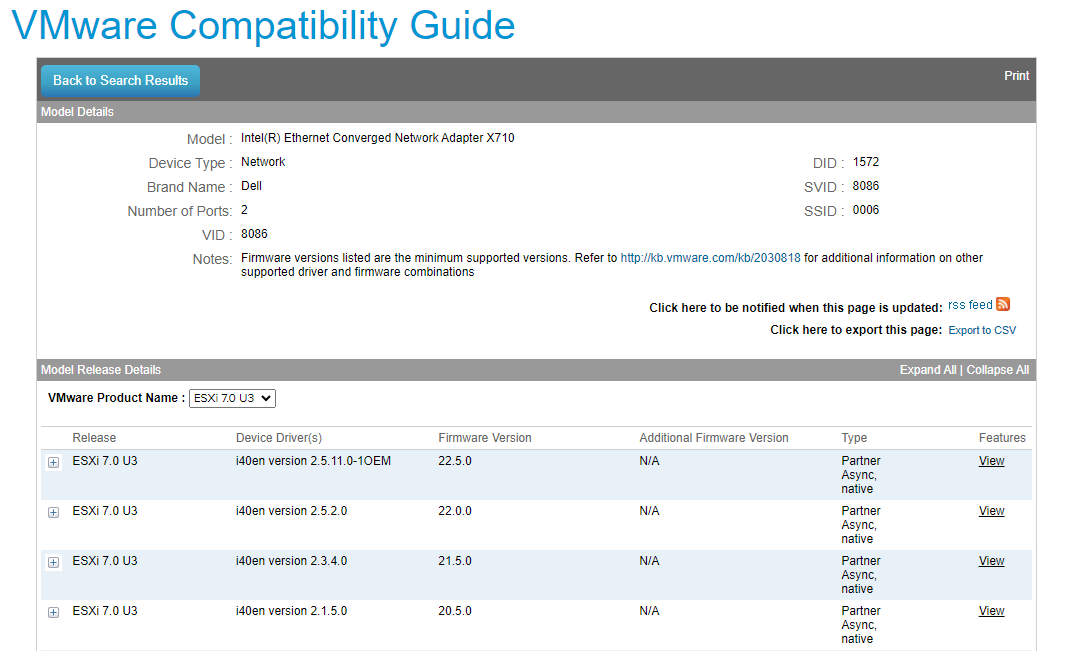View features for firmware version 22.5.0
This screenshot has height=651, width=1079.
[991, 460]
